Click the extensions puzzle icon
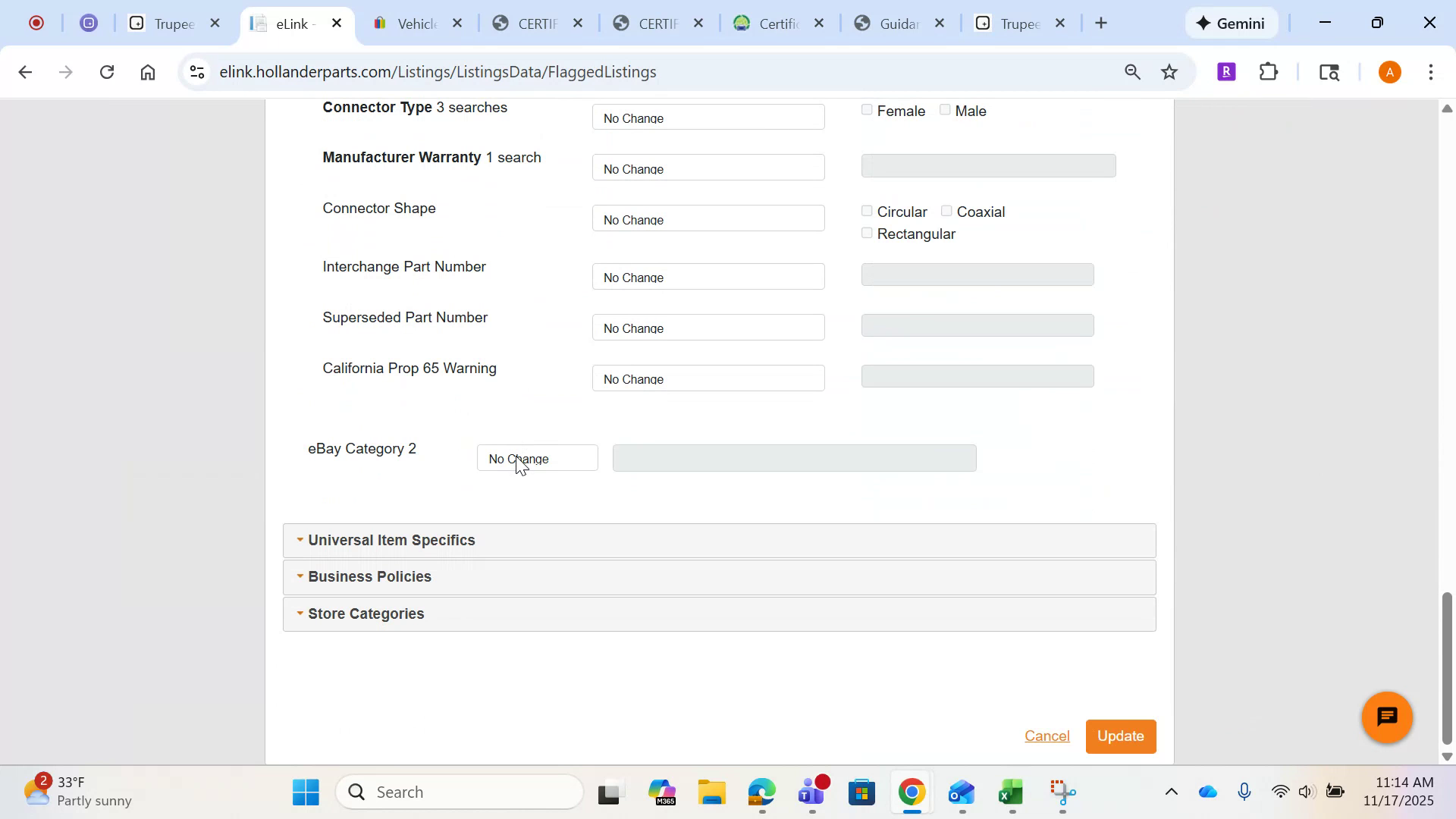Image resolution: width=1456 pixels, height=819 pixels. (1268, 71)
